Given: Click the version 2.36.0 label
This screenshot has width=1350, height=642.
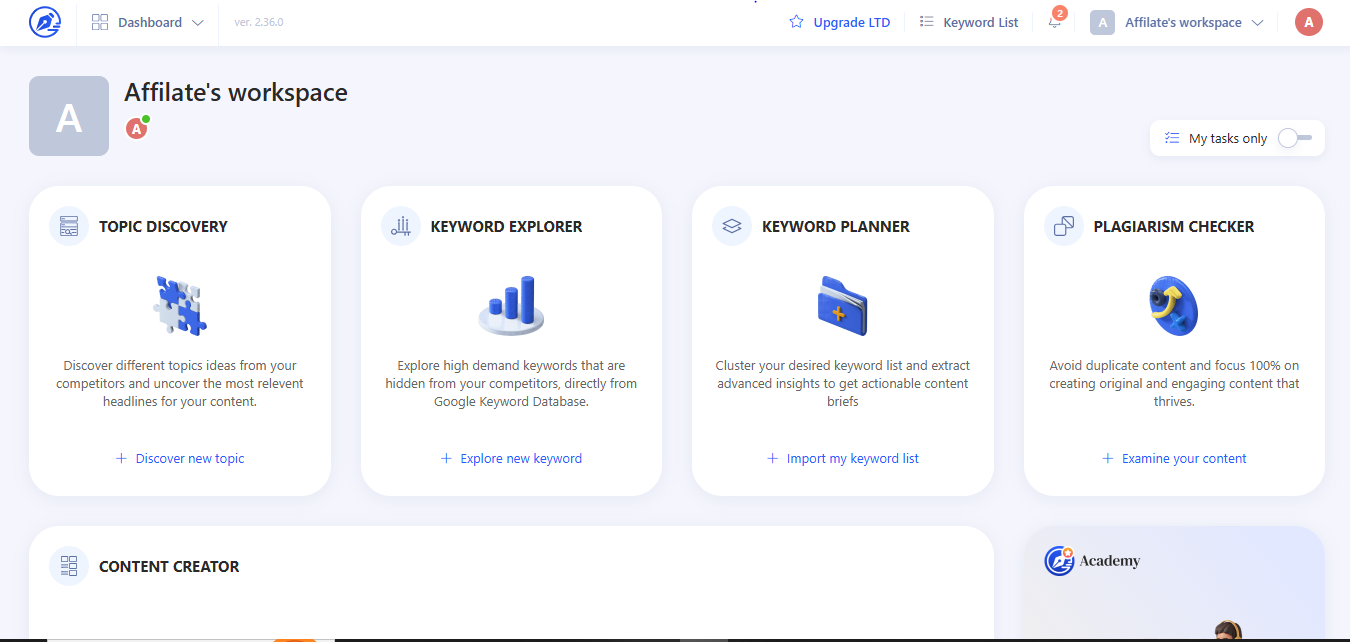Looking at the screenshot, I should [x=259, y=22].
